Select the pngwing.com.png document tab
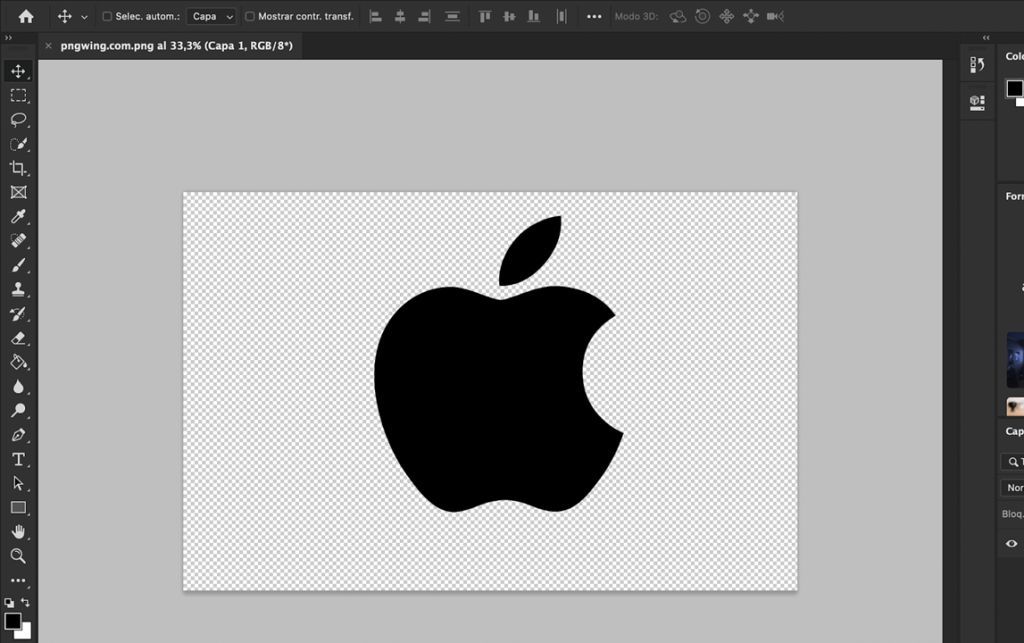The height and width of the screenshot is (643, 1024). coord(176,46)
